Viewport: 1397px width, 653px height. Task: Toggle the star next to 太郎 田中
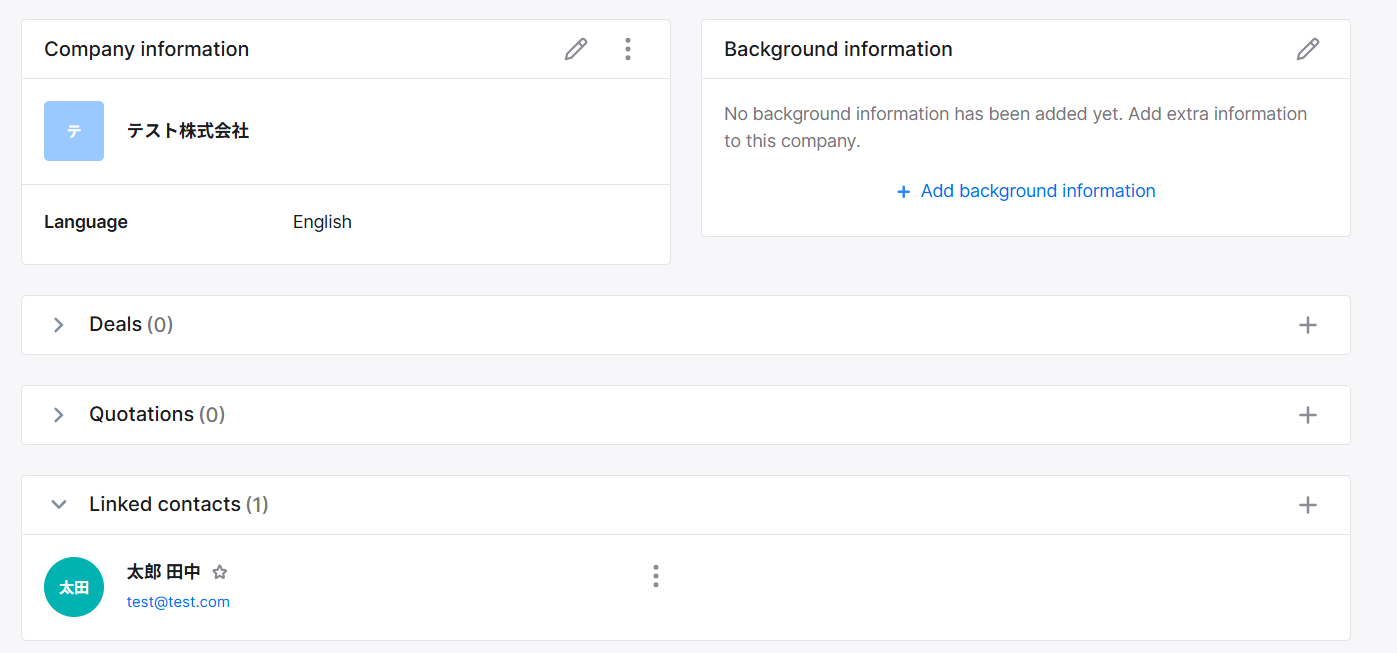point(220,573)
